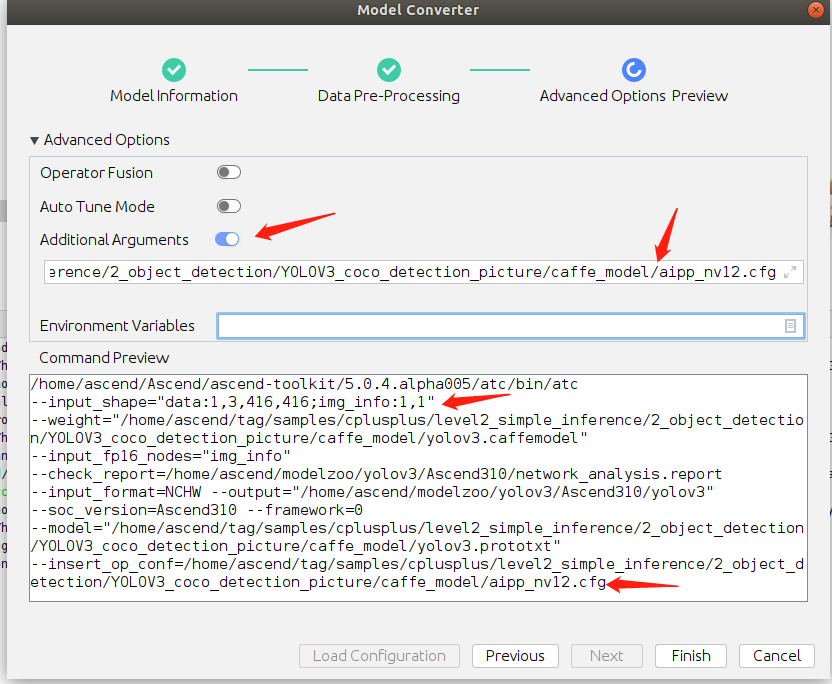
Task: Click the --input_format=NCHW text
Action: point(116,492)
